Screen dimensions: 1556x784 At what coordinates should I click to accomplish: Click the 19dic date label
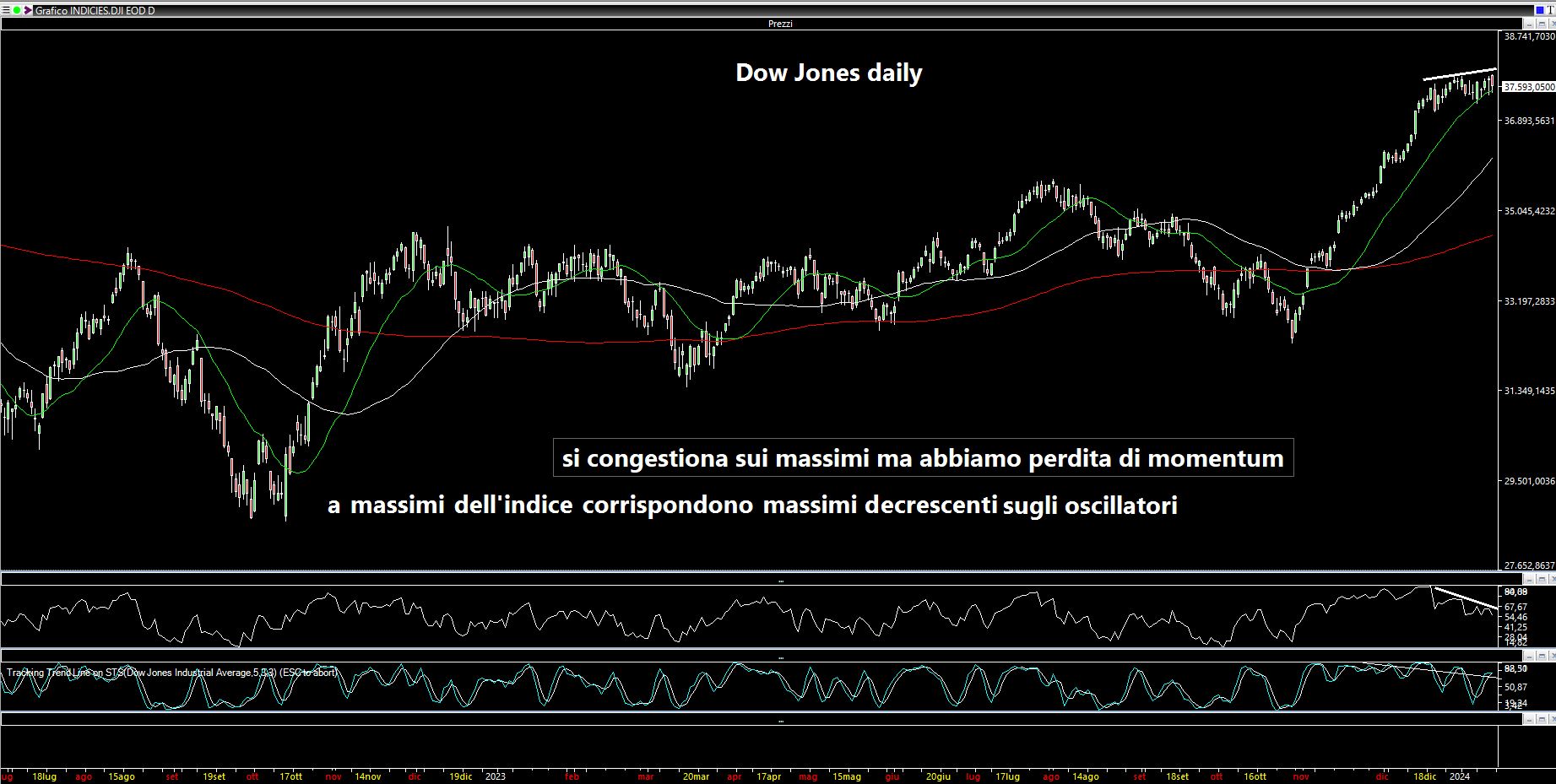(460, 776)
